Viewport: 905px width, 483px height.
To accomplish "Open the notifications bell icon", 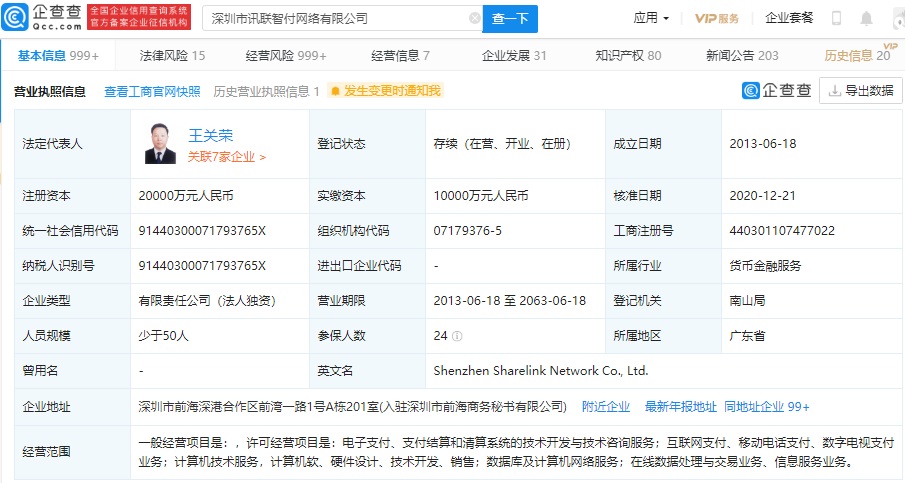I will point(866,18).
